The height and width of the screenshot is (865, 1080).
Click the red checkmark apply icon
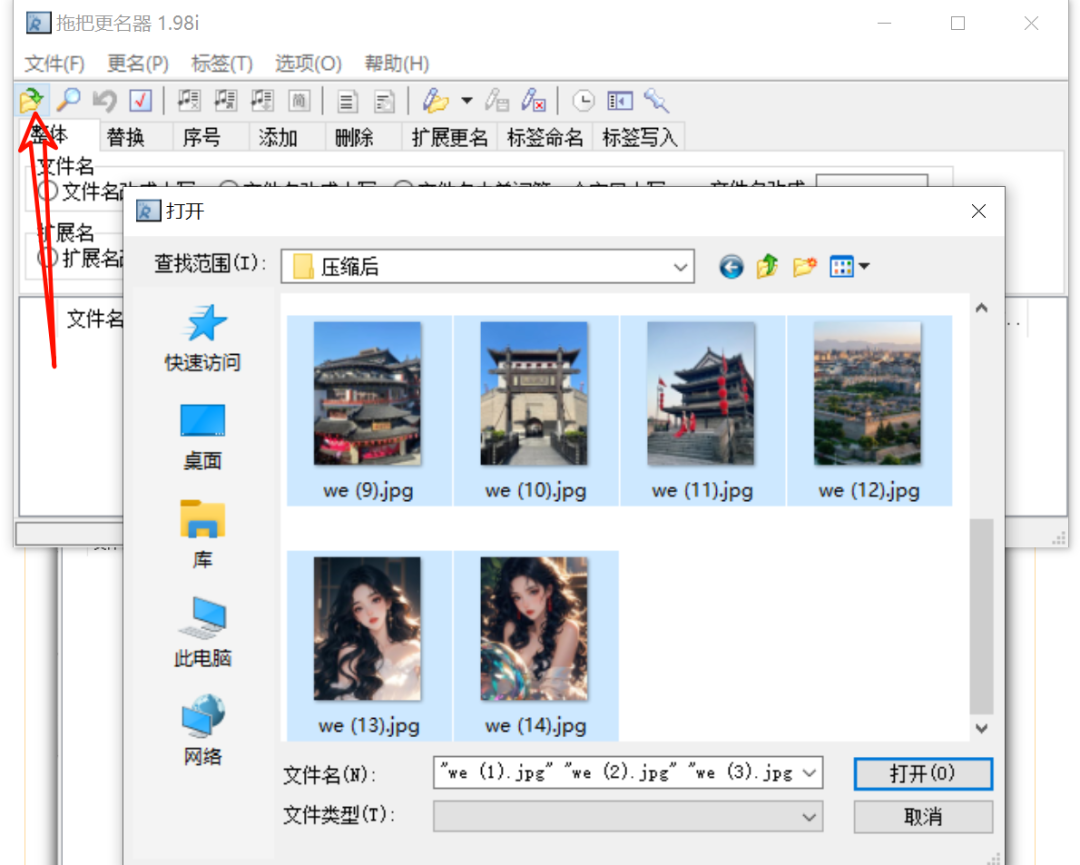coord(141,101)
